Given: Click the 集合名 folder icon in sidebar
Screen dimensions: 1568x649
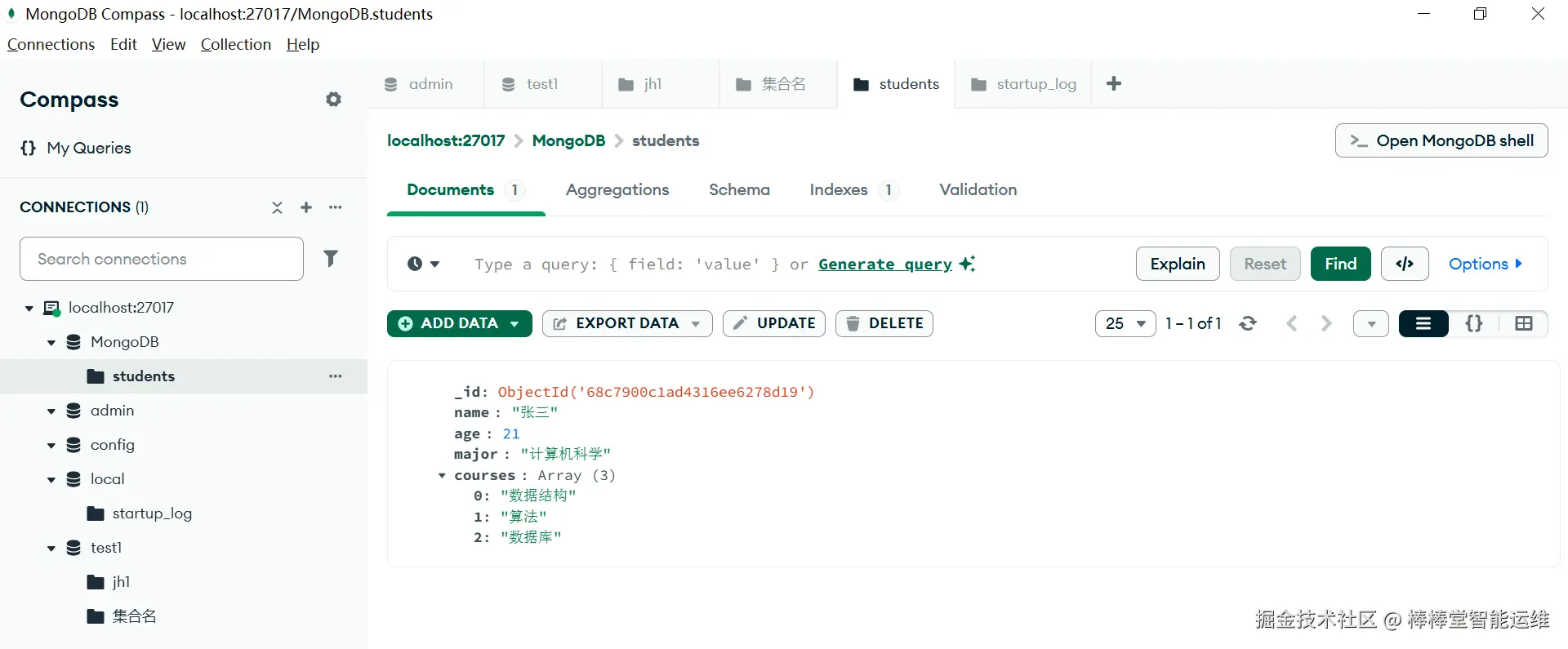Looking at the screenshot, I should click(x=96, y=616).
